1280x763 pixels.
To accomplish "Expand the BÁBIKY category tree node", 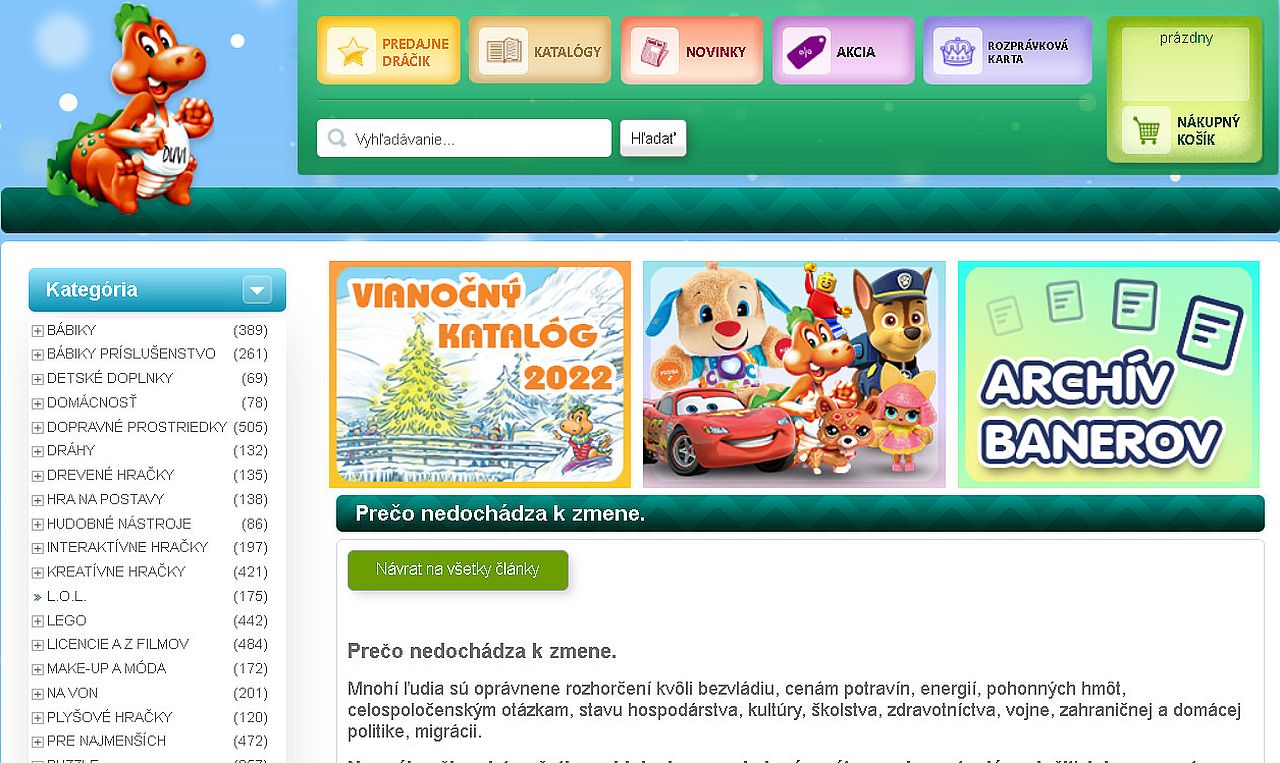I will pos(37,331).
